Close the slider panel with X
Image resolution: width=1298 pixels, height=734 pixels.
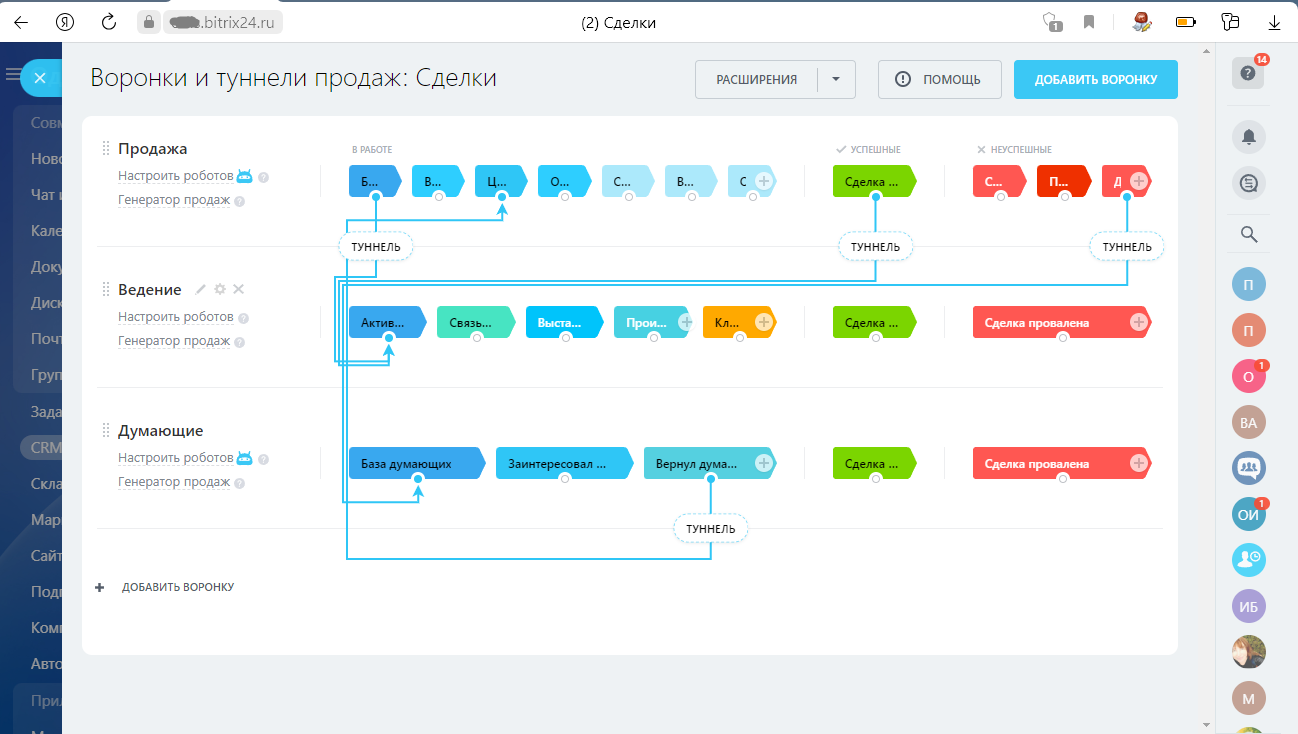(x=40, y=78)
